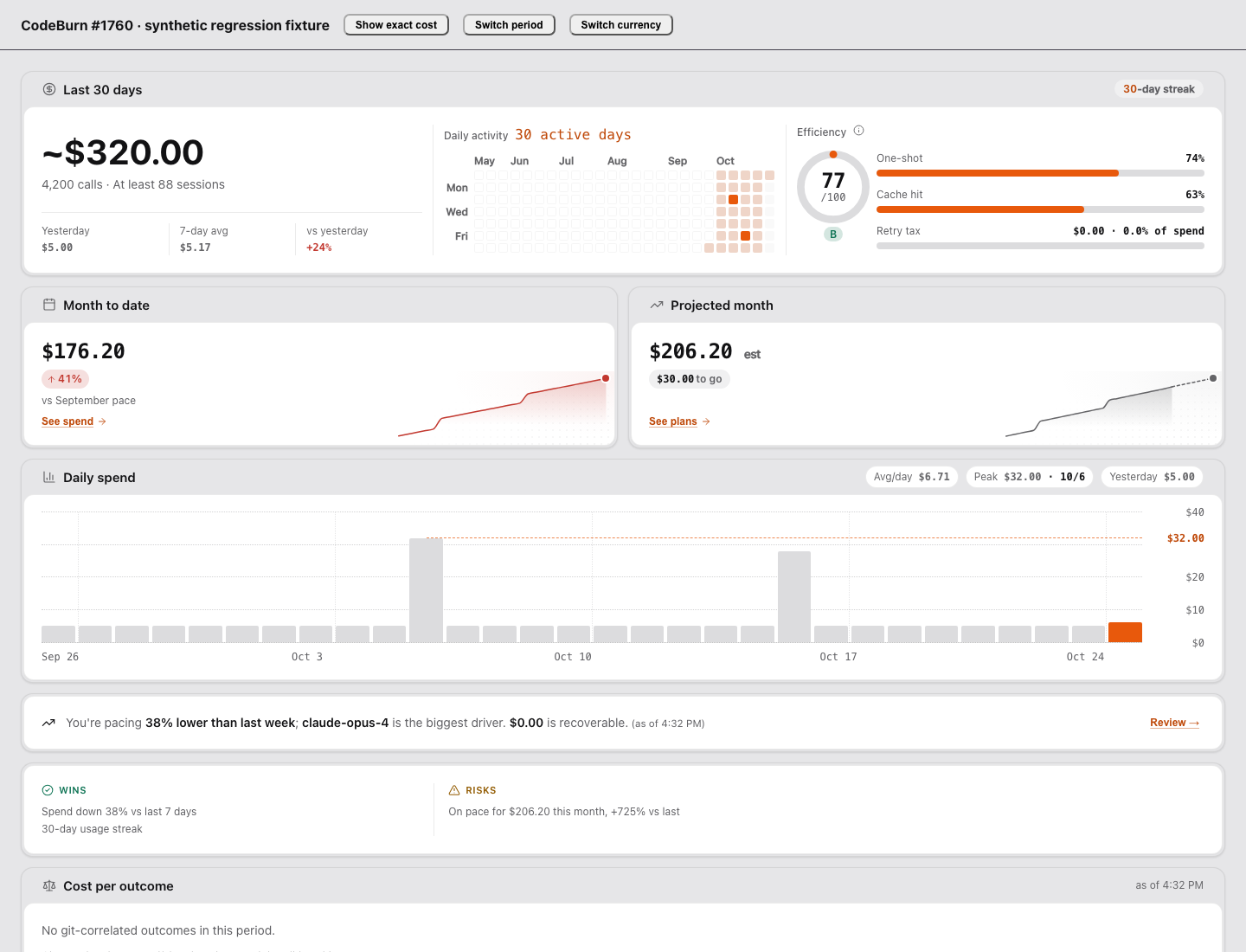Click the Show exact cost button
The image size is (1246, 952).
click(396, 25)
